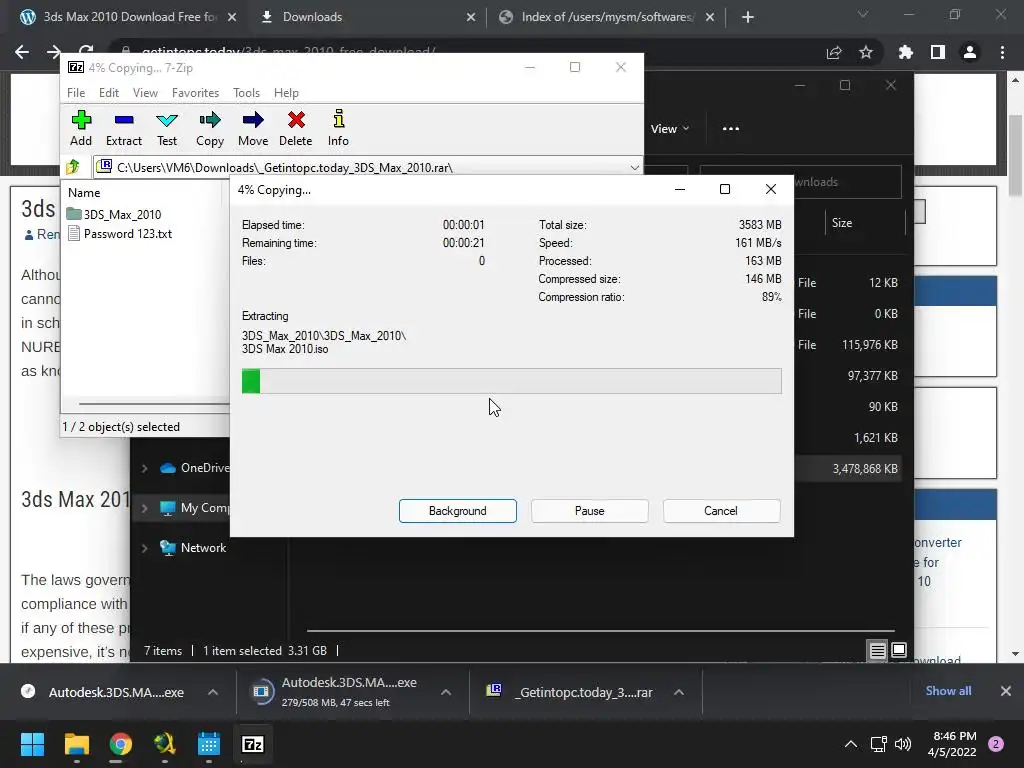1024x768 pixels.
Task: Open File Explorer from the taskbar
Action: (x=76, y=744)
